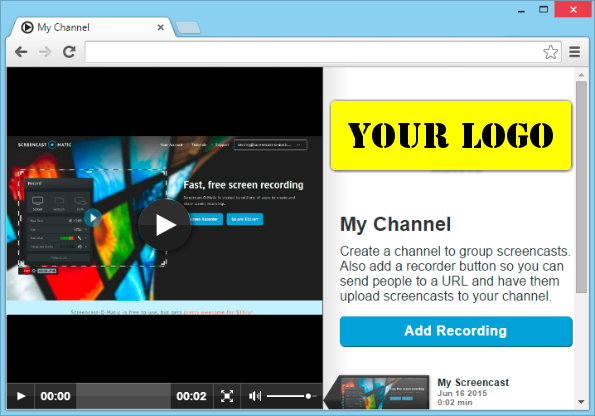Viewport: 595px width, 416px height.
Task: Adjust the volume slider knob
Action: coord(308,396)
